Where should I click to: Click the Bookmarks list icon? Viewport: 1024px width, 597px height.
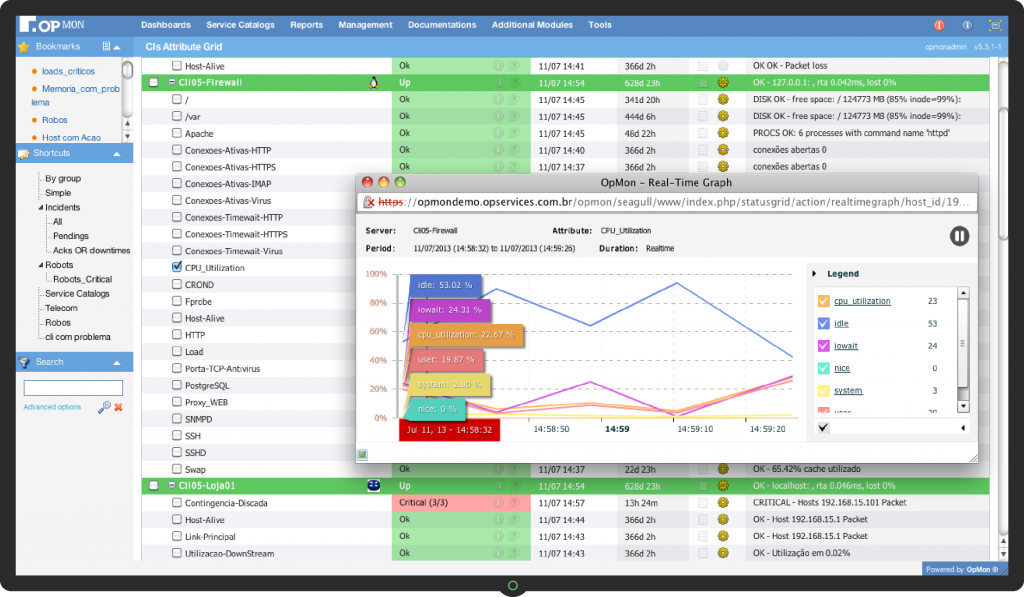[x=106, y=46]
